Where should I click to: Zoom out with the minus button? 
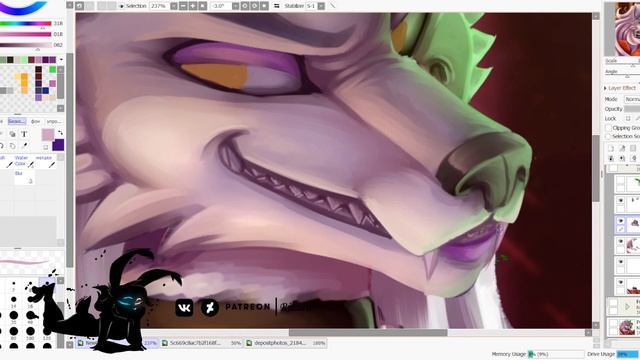tap(183, 6)
